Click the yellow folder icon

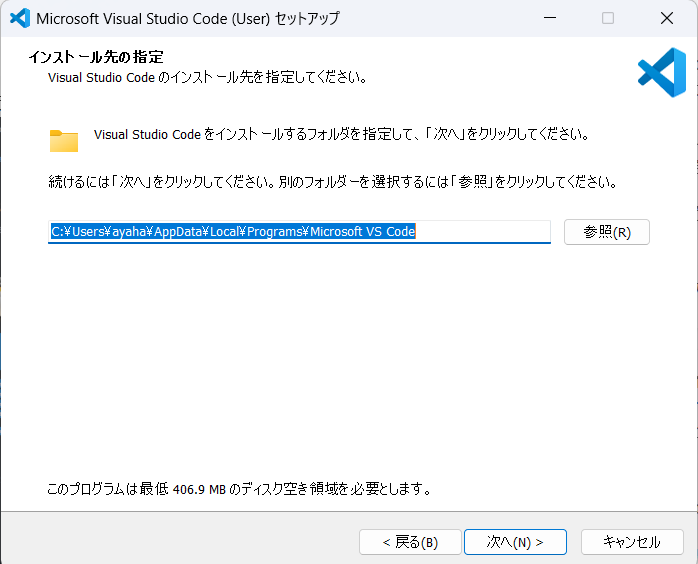point(64,141)
